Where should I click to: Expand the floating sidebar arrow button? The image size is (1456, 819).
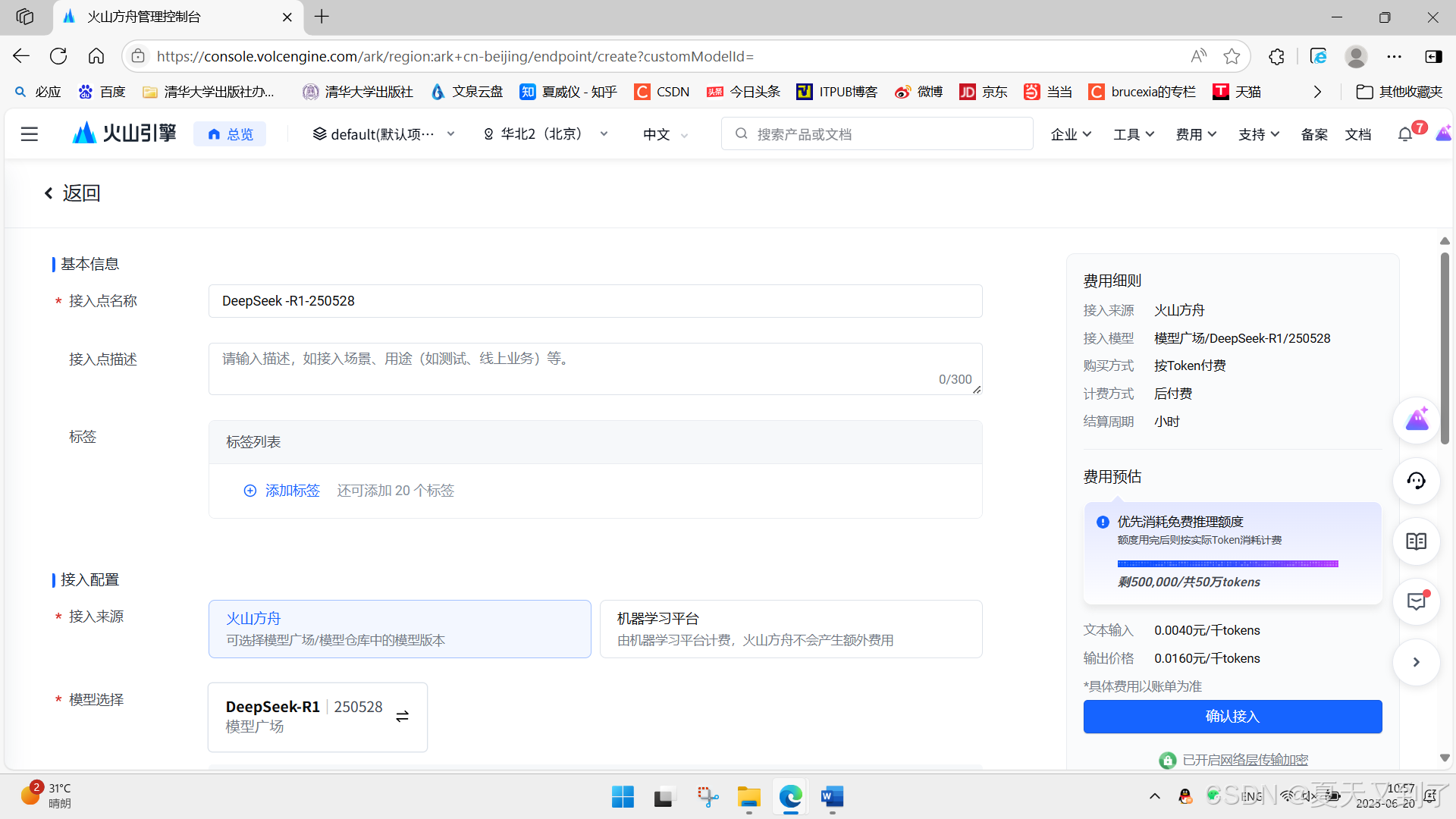[x=1416, y=662]
